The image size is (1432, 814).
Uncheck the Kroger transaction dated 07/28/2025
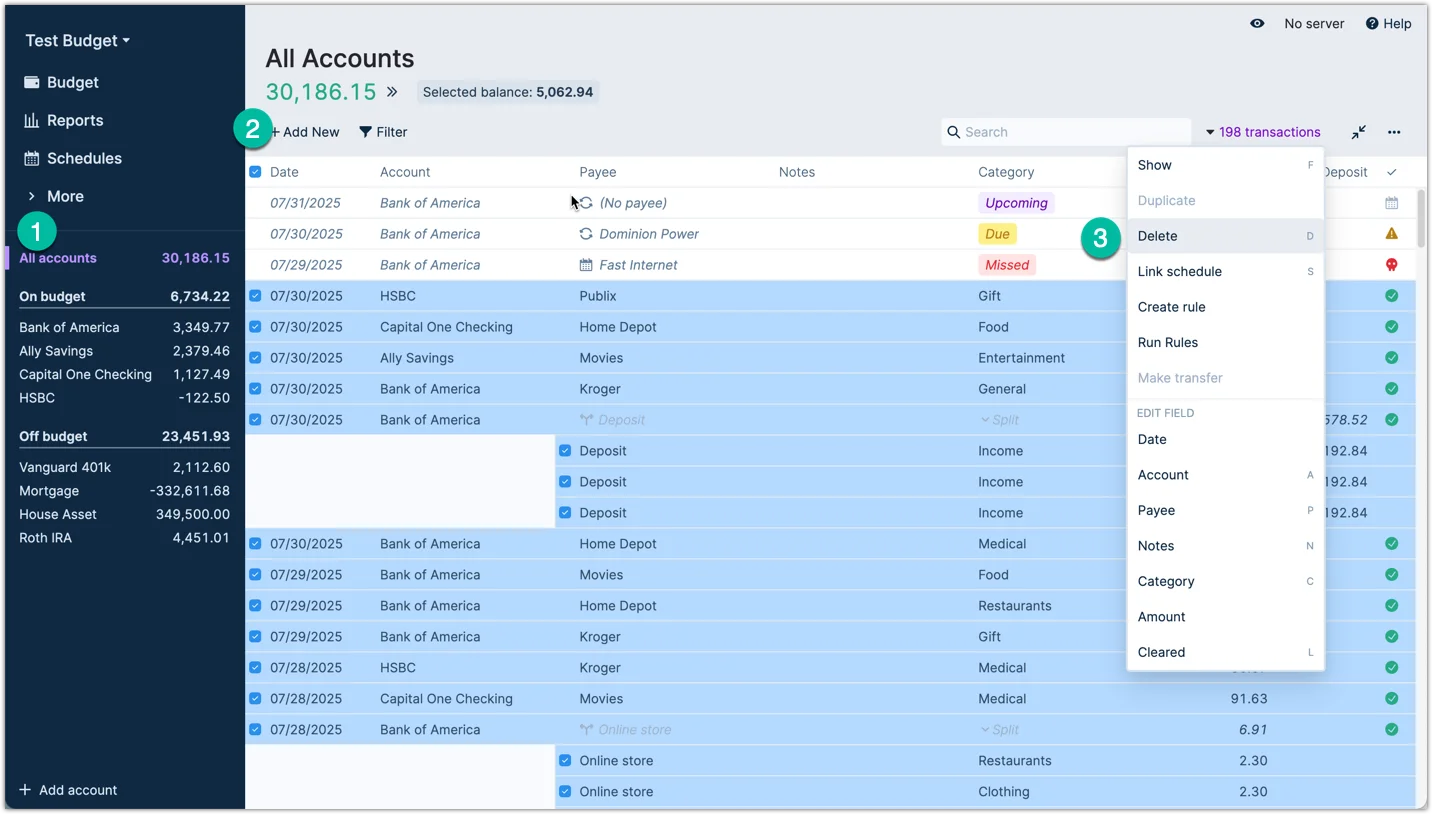255,667
